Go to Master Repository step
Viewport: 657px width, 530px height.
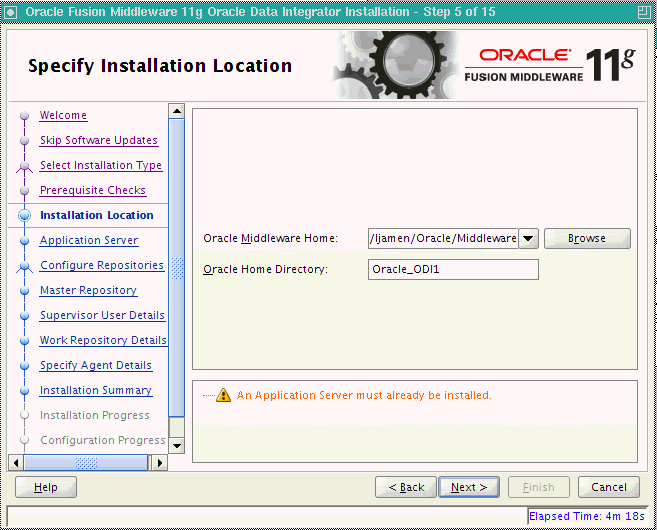click(x=88, y=290)
